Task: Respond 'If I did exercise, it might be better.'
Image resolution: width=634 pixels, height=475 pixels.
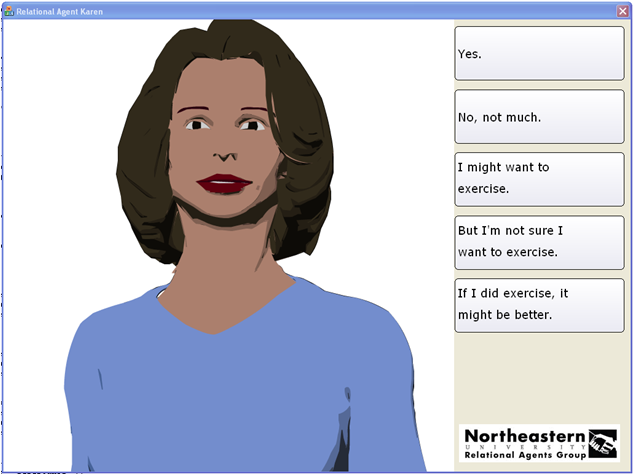Action: (x=539, y=305)
